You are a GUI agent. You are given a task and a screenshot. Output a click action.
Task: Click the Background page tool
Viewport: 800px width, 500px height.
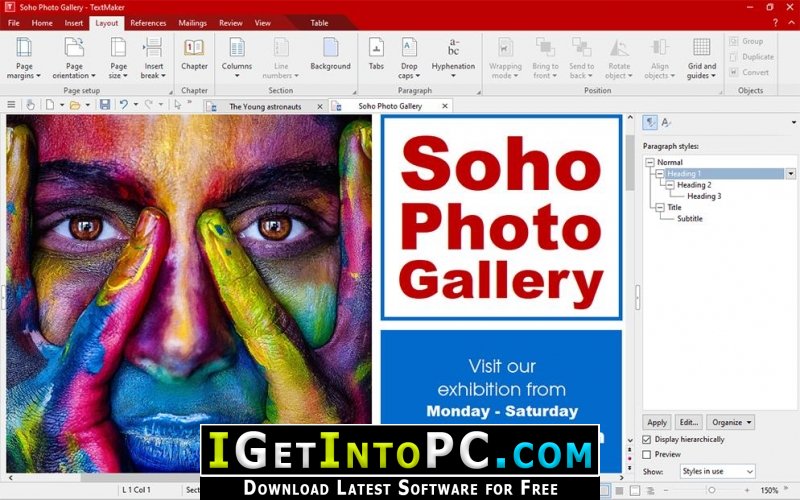(330, 55)
